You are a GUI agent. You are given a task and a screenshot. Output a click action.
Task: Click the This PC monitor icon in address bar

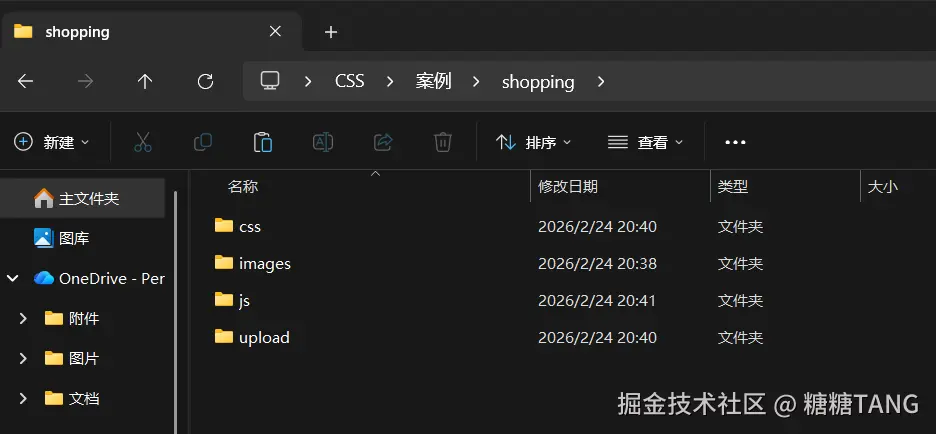270,81
